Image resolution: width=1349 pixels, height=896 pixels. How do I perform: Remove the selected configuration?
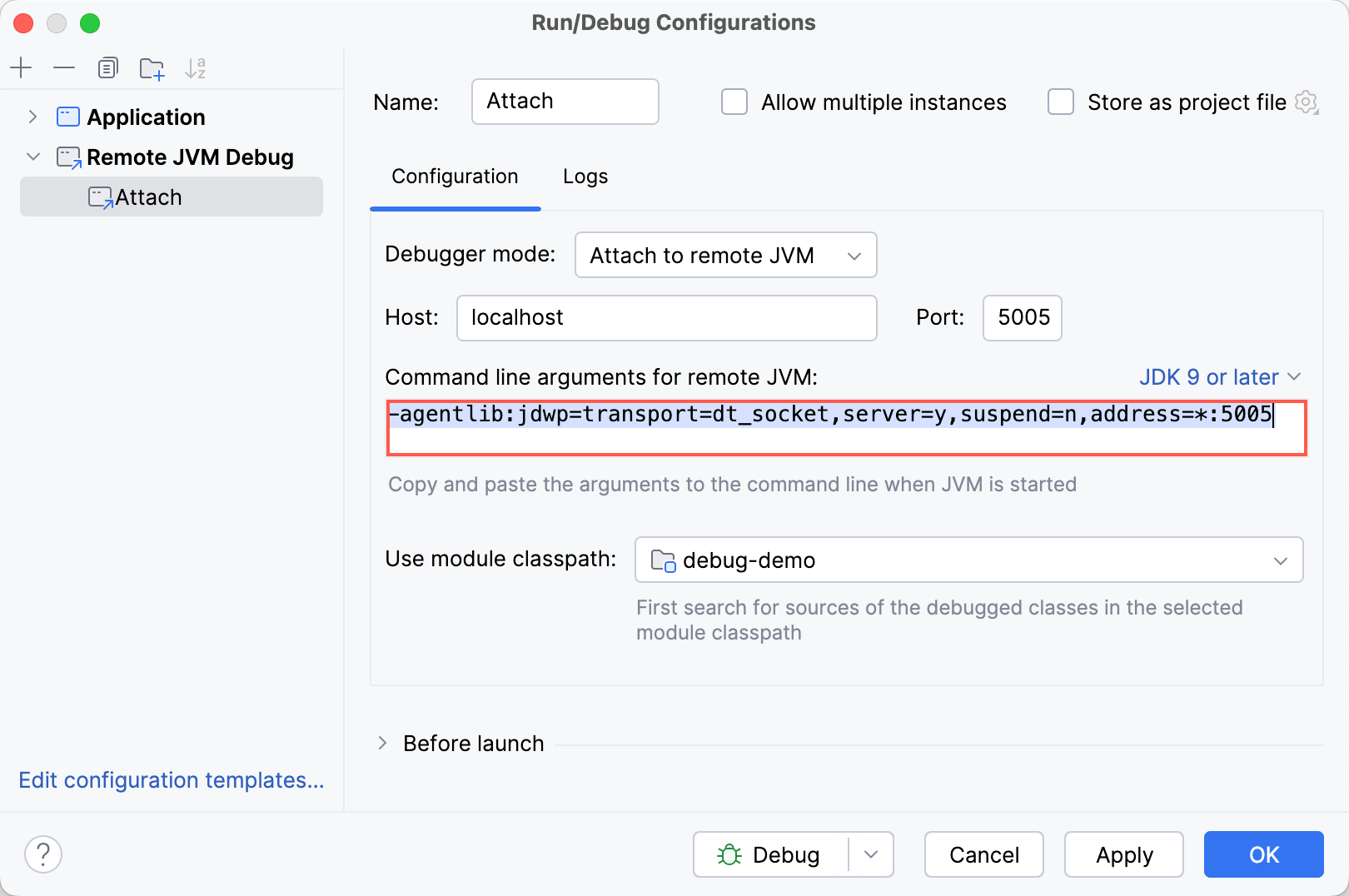64,67
